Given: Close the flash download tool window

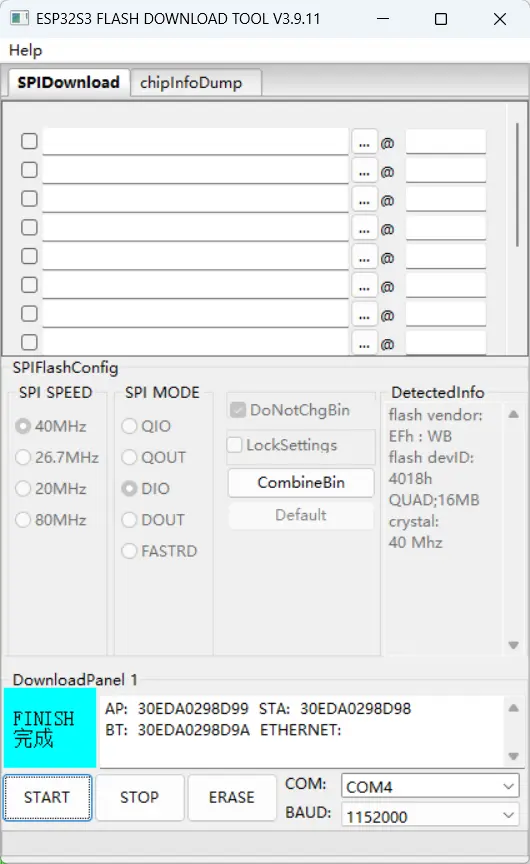Looking at the screenshot, I should pyautogui.click(x=500, y=19).
